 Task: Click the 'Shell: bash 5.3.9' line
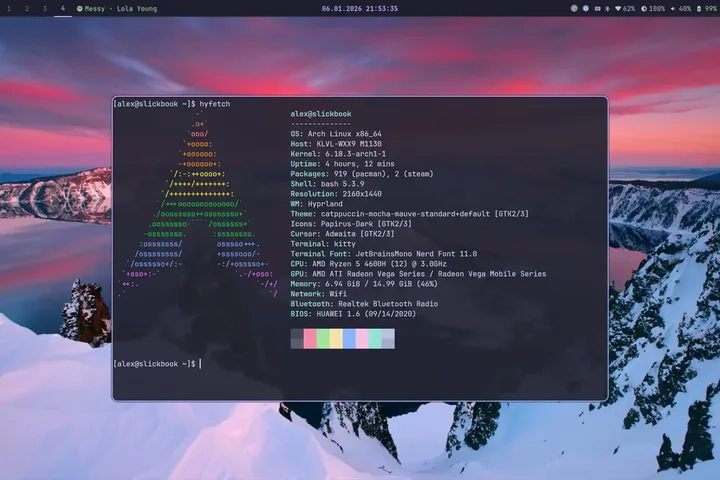point(327,184)
